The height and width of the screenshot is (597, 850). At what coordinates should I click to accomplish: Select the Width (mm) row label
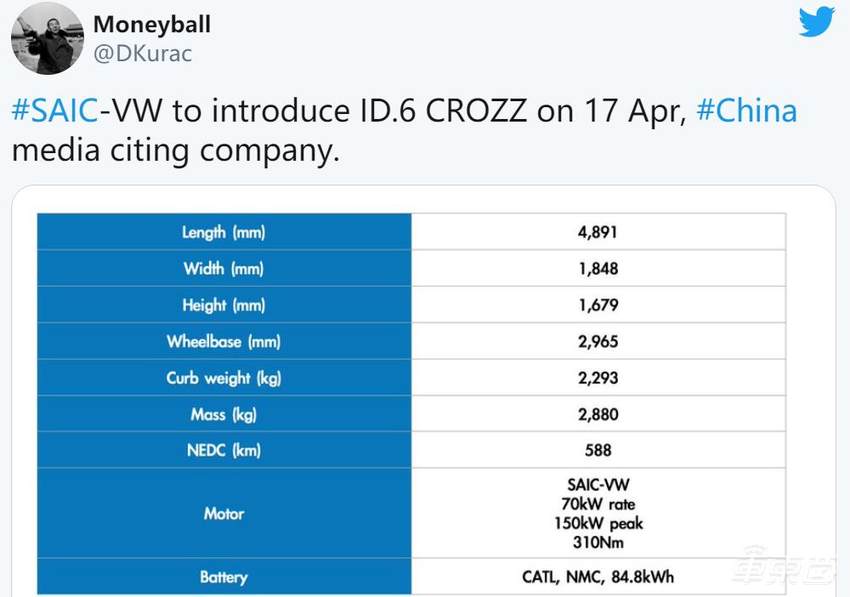[224, 269]
